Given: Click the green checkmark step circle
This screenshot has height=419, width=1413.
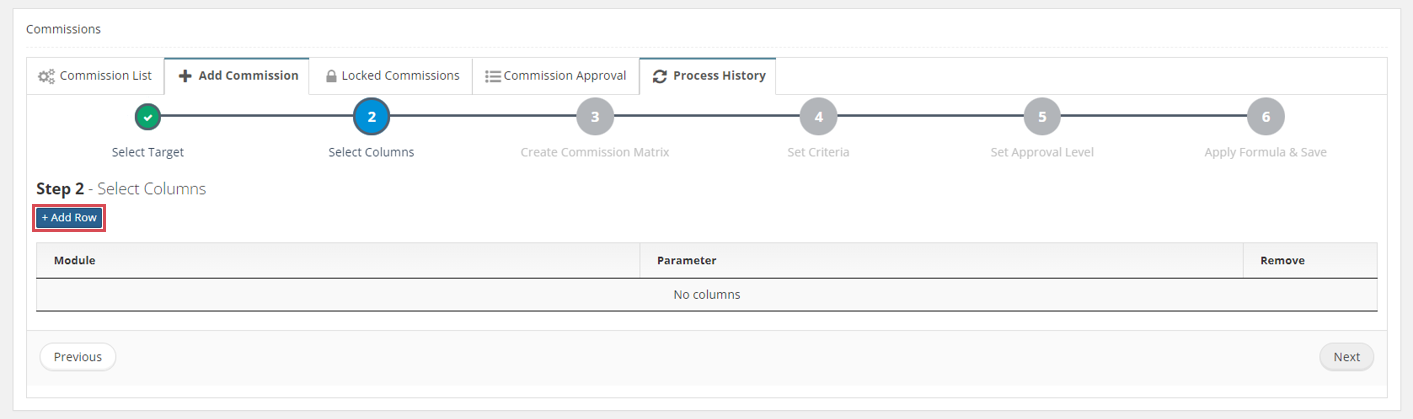Looking at the screenshot, I should click(x=148, y=117).
